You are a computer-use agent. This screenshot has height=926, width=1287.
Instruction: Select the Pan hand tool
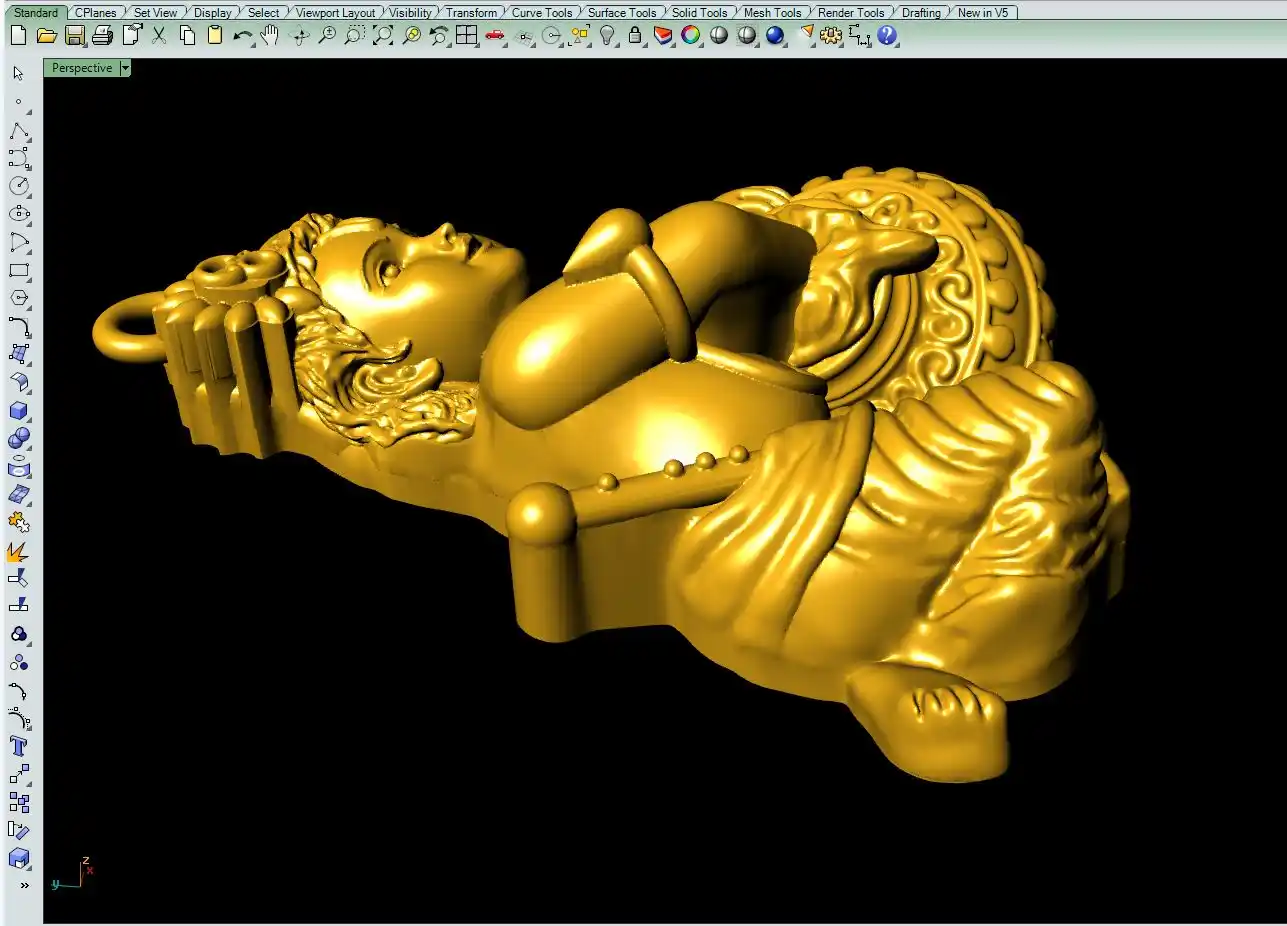[x=270, y=36]
